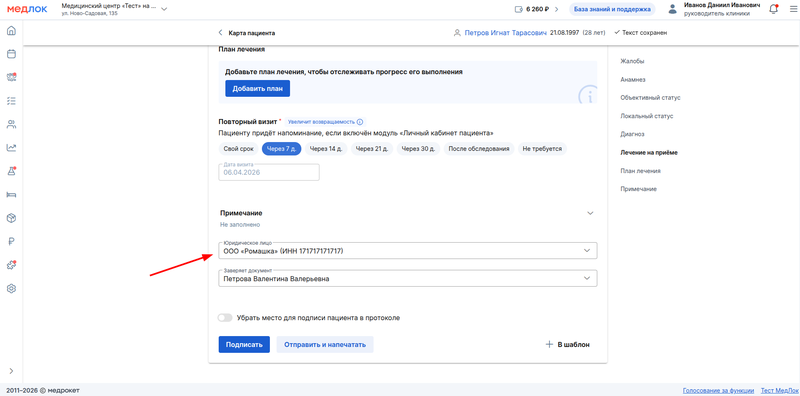Jump to 'Жалобы' section
The width and height of the screenshot is (800, 396).
[632, 61]
